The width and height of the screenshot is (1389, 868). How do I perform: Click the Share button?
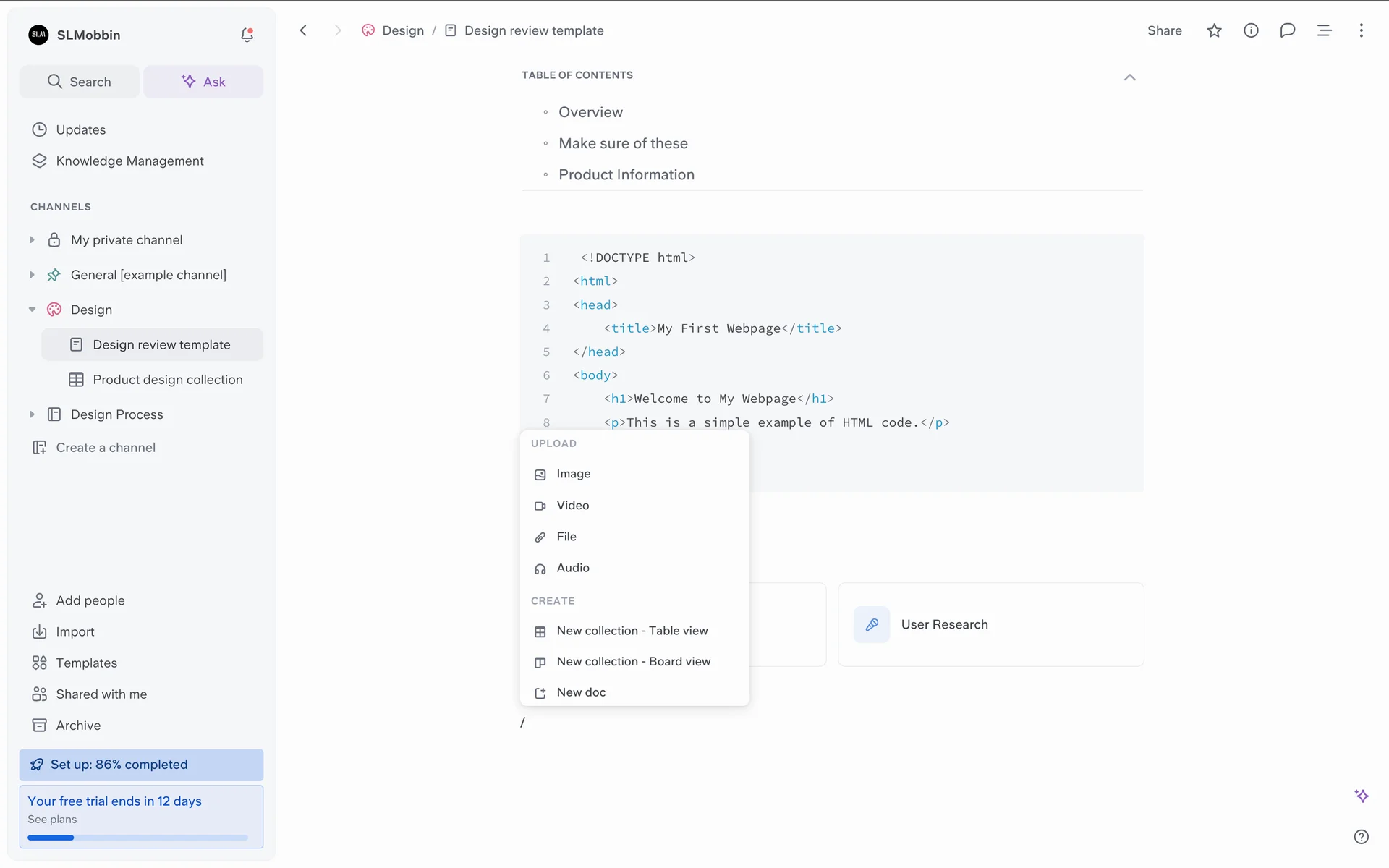point(1164,30)
